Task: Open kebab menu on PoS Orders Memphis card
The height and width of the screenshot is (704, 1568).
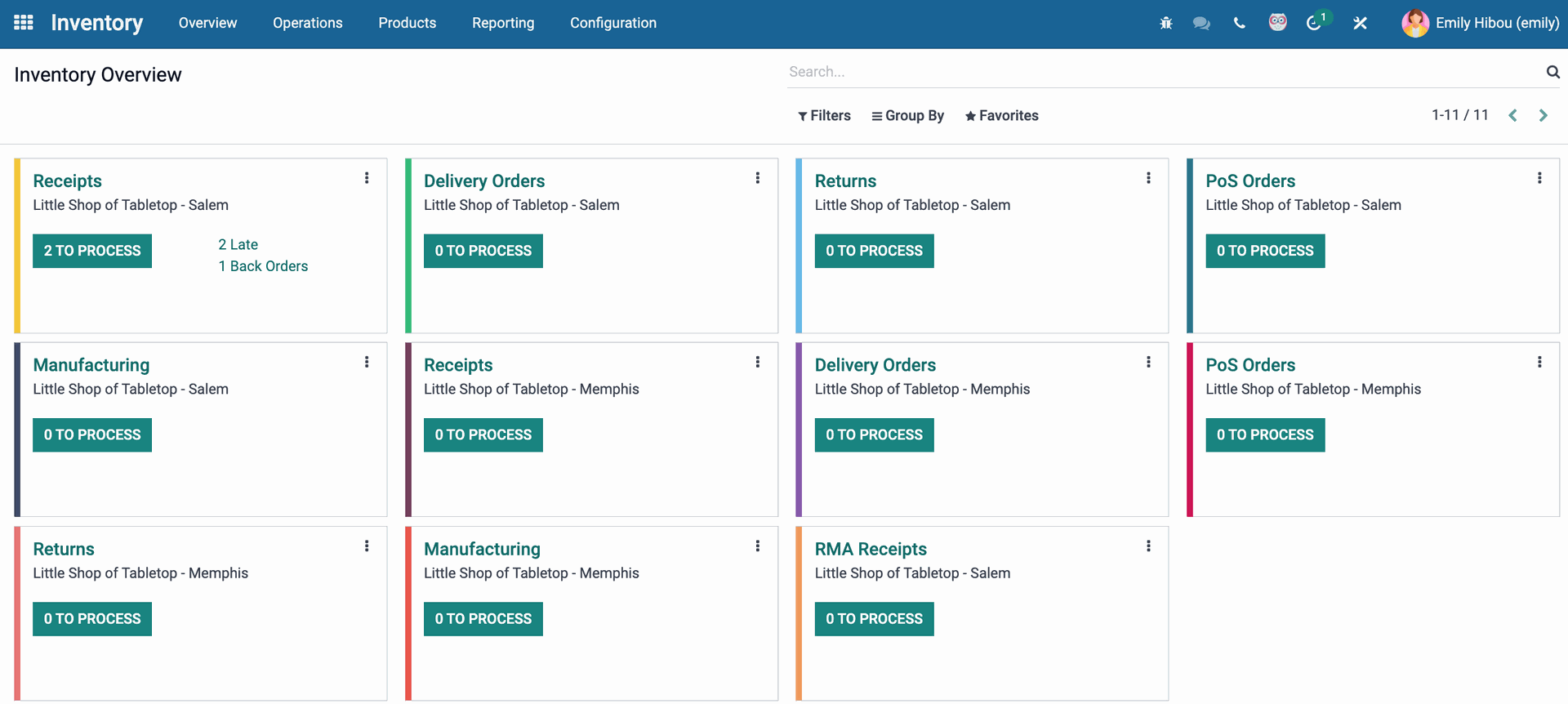Action: pyautogui.click(x=1539, y=362)
